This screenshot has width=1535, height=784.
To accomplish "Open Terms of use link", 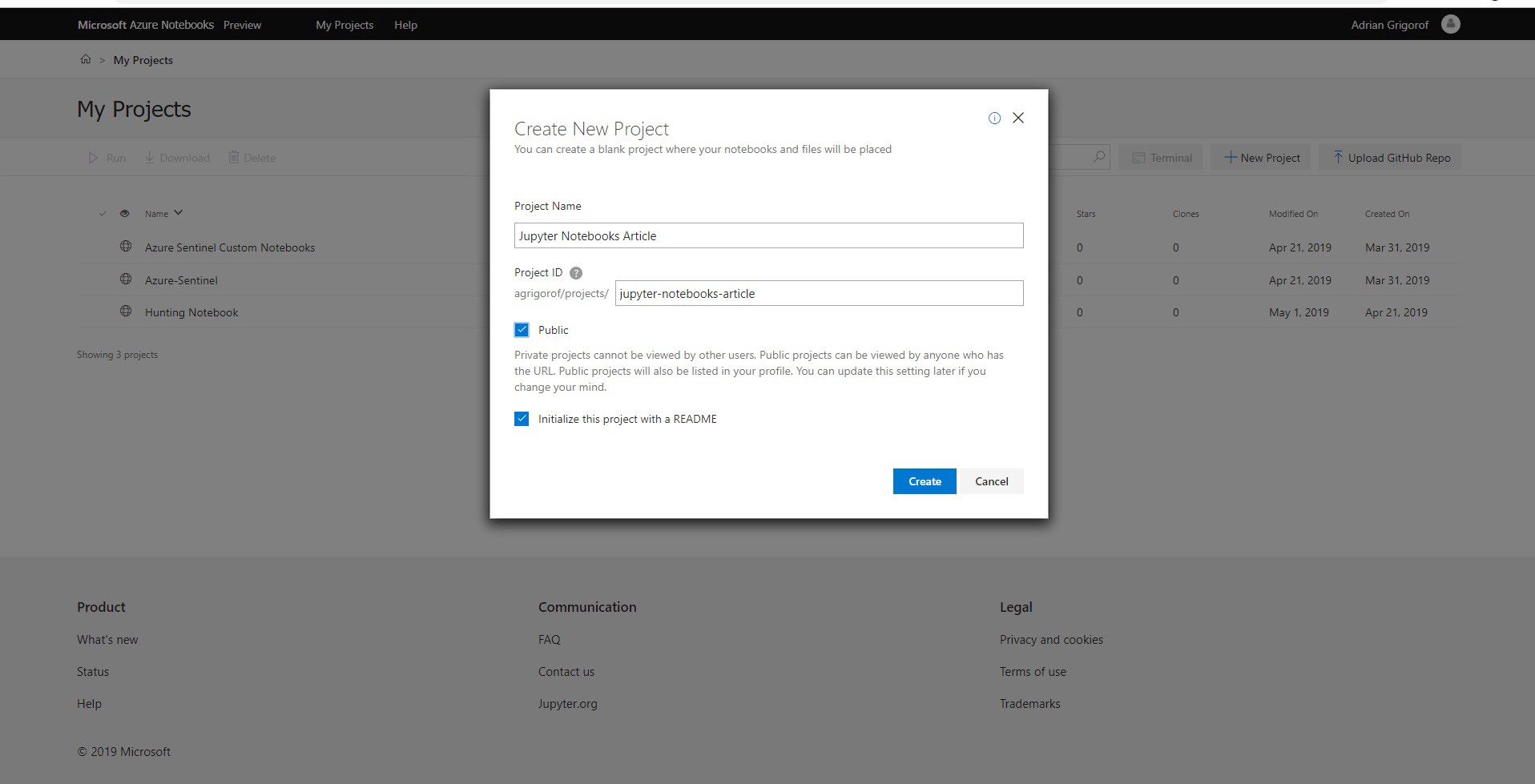I will coord(1033,672).
